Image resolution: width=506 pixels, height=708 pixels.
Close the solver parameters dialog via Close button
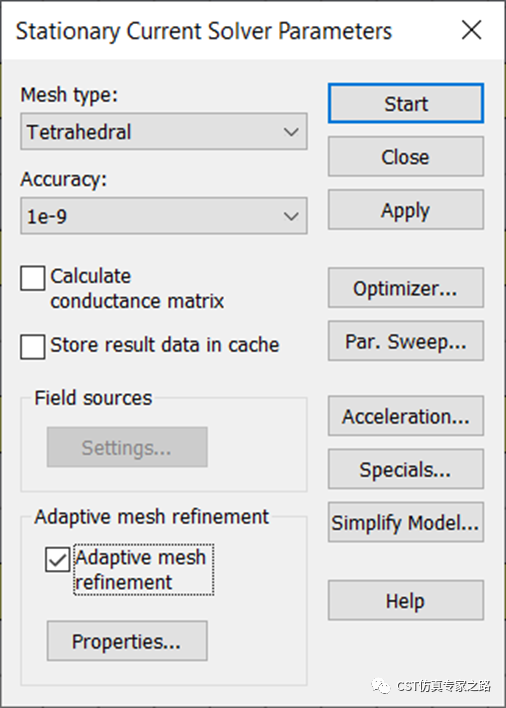(x=406, y=157)
